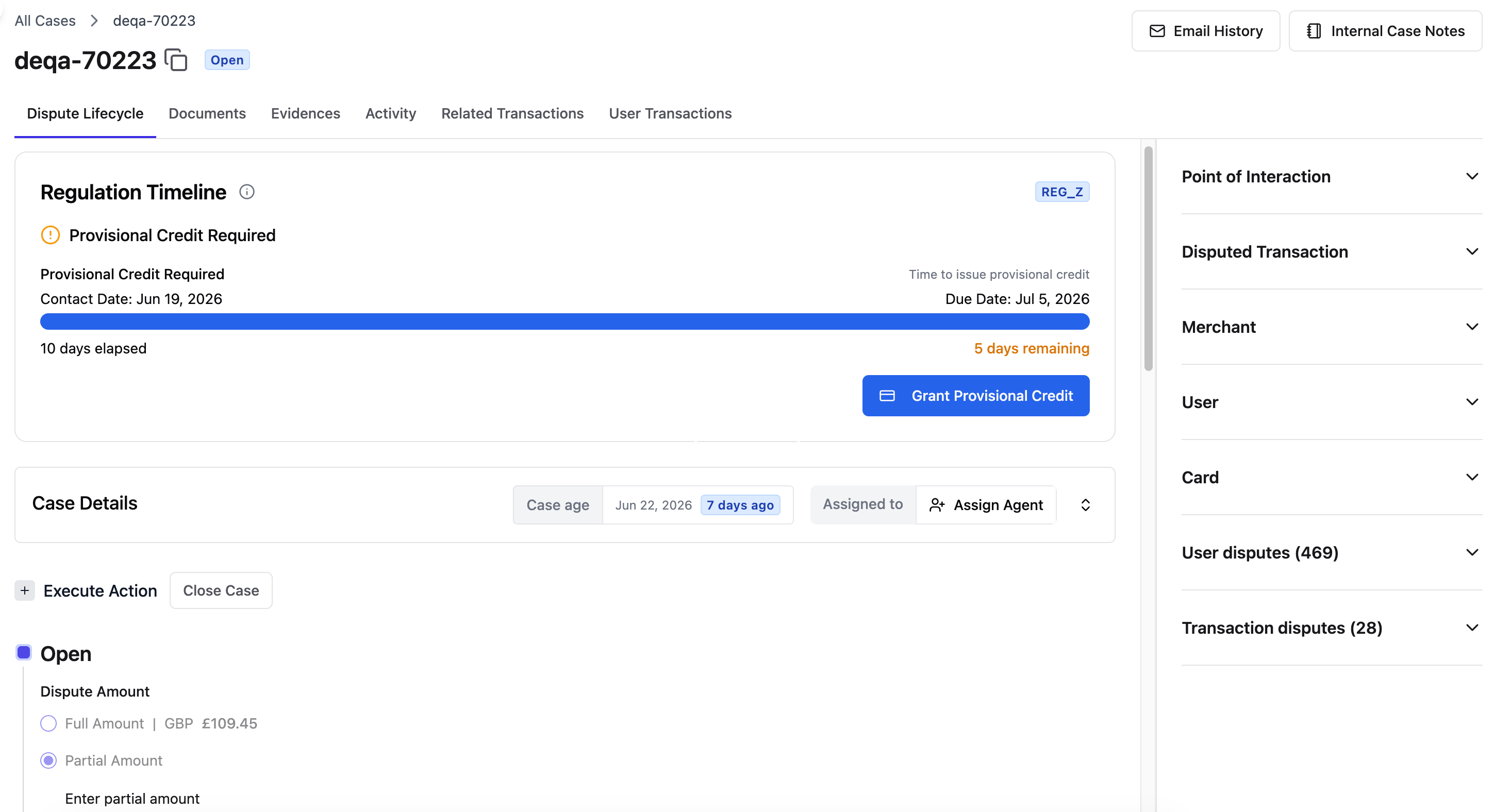
Task: Expand the Disputed Transaction section
Action: [1332, 251]
